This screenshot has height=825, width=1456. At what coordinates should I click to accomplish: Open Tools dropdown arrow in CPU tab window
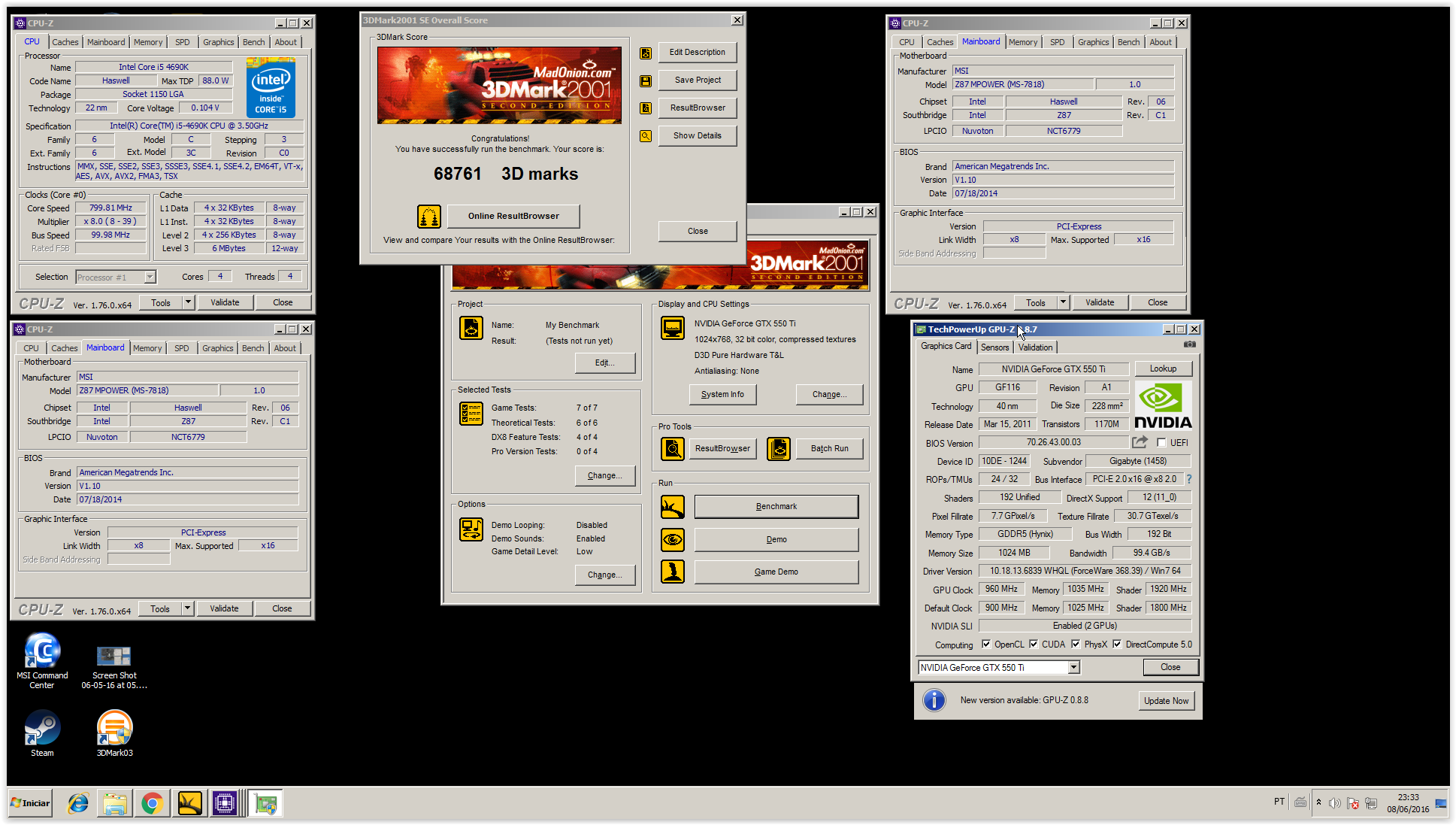(188, 303)
